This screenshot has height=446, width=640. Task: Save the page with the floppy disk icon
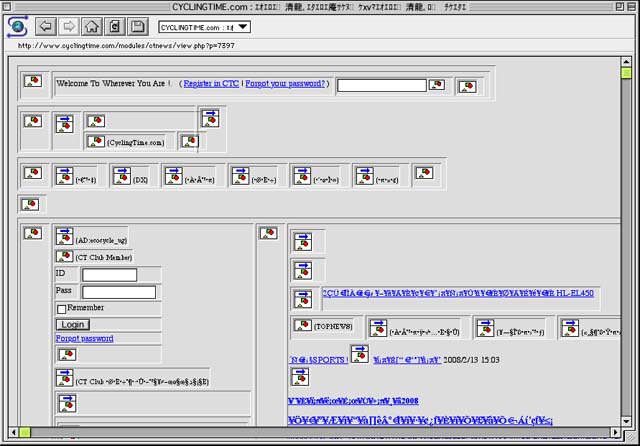138,27
